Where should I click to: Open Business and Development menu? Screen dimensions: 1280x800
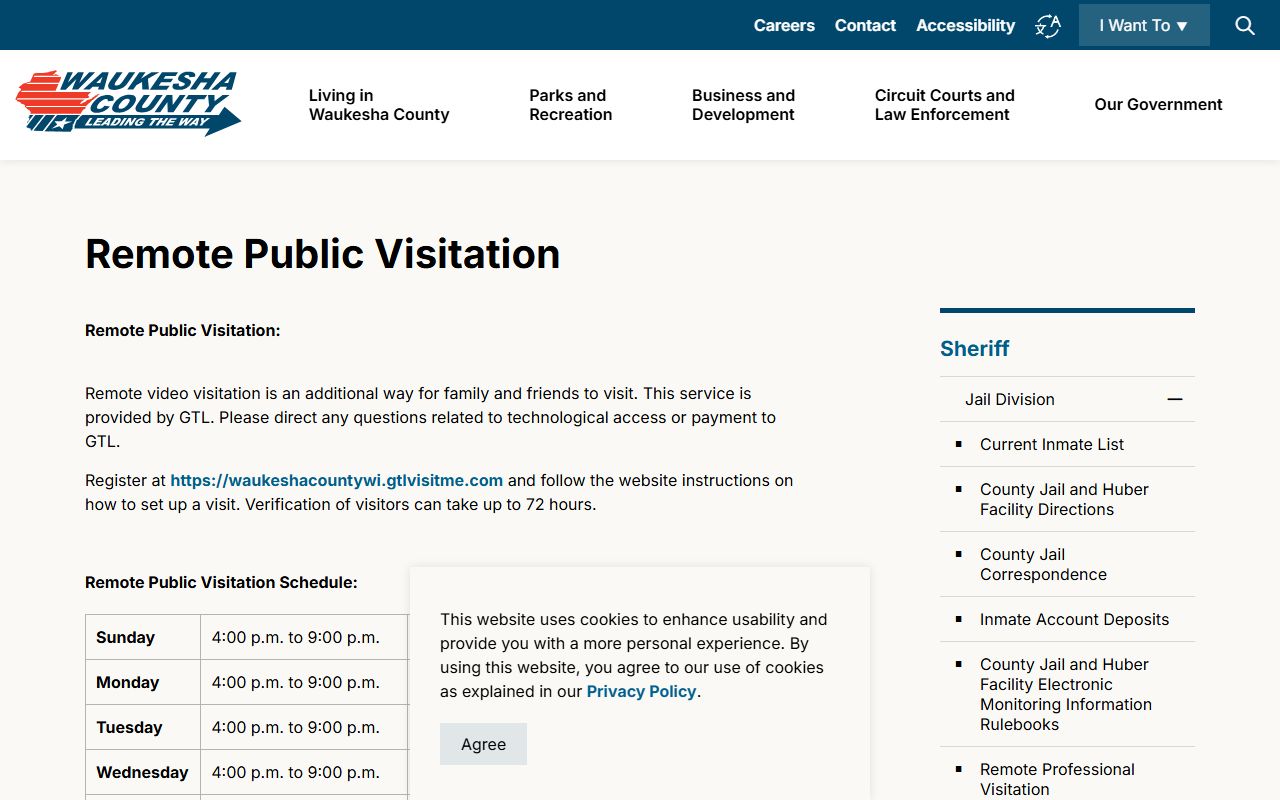[x=743, y=105]
